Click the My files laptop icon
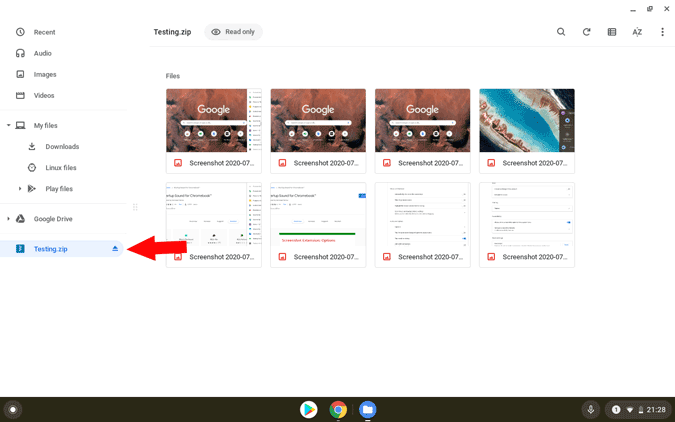675x422 pixels. (20, 125)
